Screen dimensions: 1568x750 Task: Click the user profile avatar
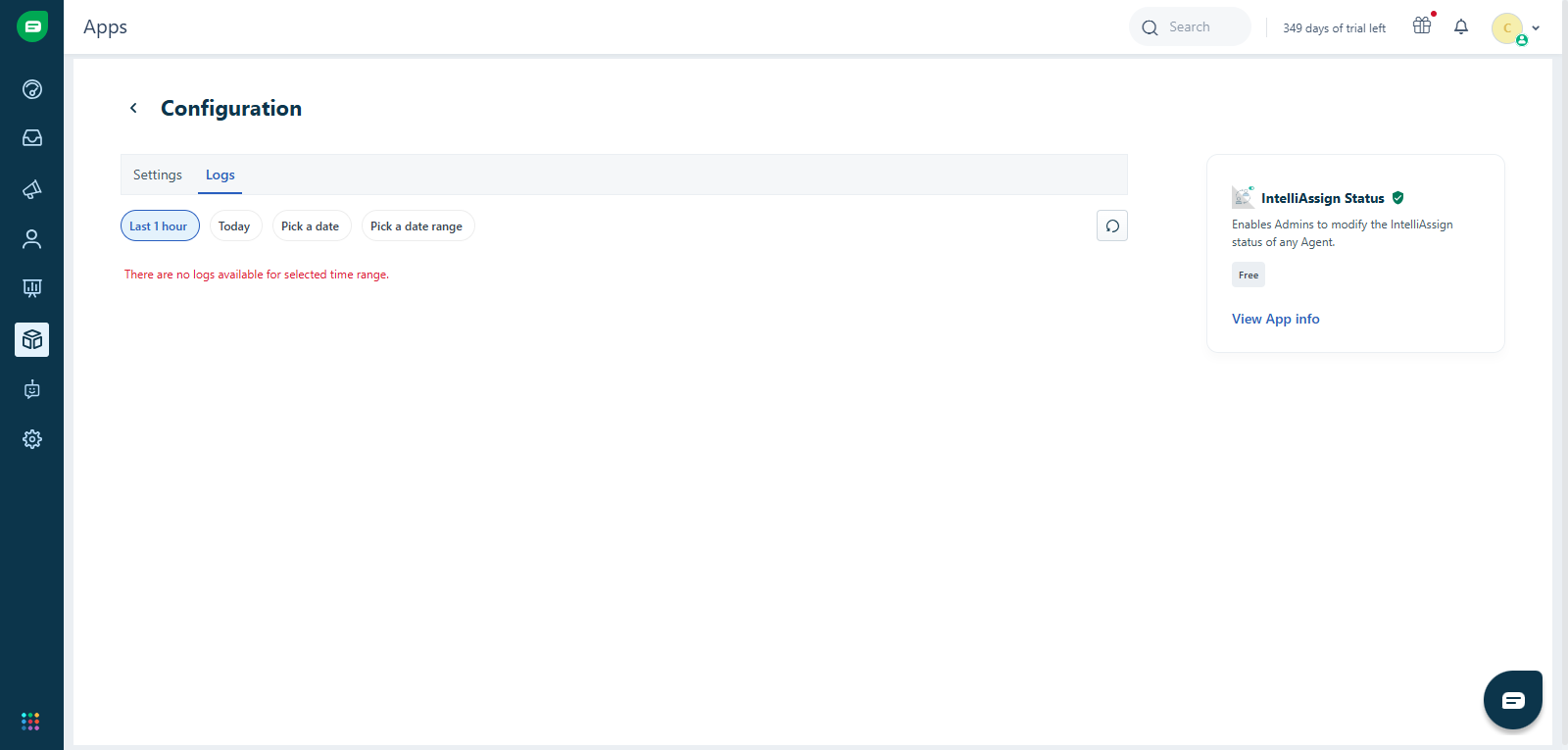pyautogui.click(x=1507, y=28)
